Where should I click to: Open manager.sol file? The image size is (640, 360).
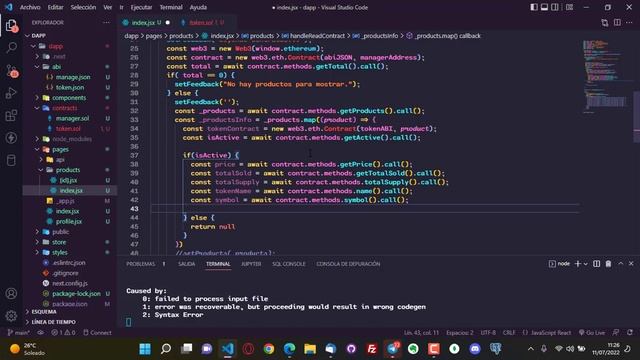[x=72, y=118]
